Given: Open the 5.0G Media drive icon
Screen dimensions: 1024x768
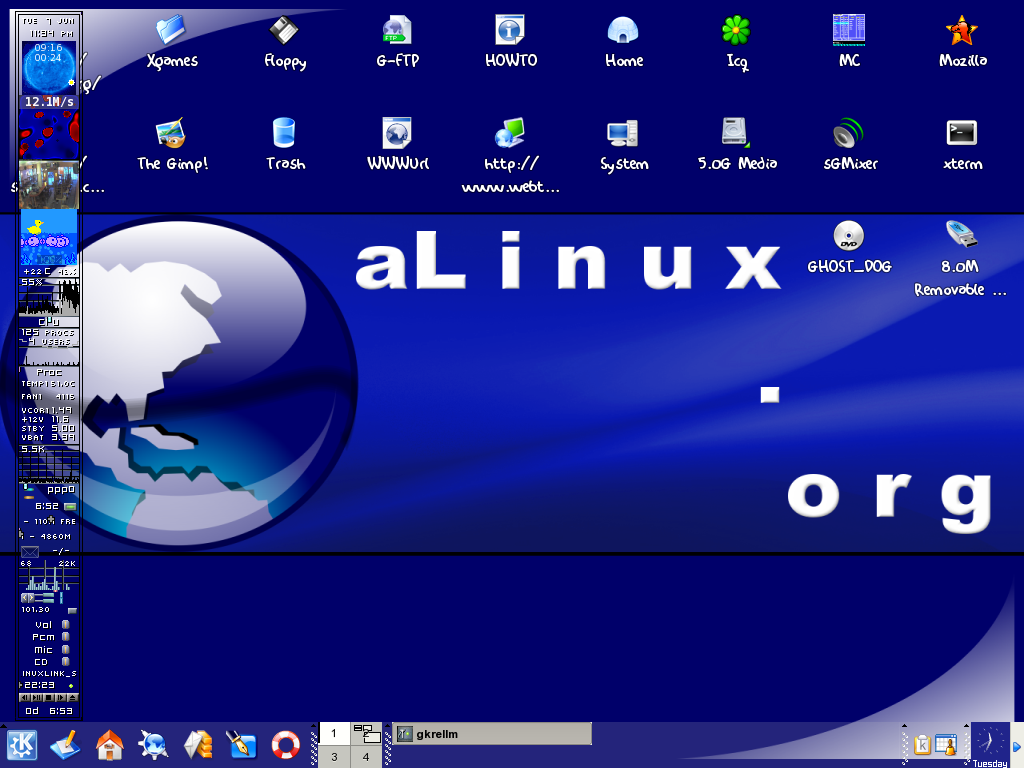Looking at the screenshot, I should coord(736,133).
